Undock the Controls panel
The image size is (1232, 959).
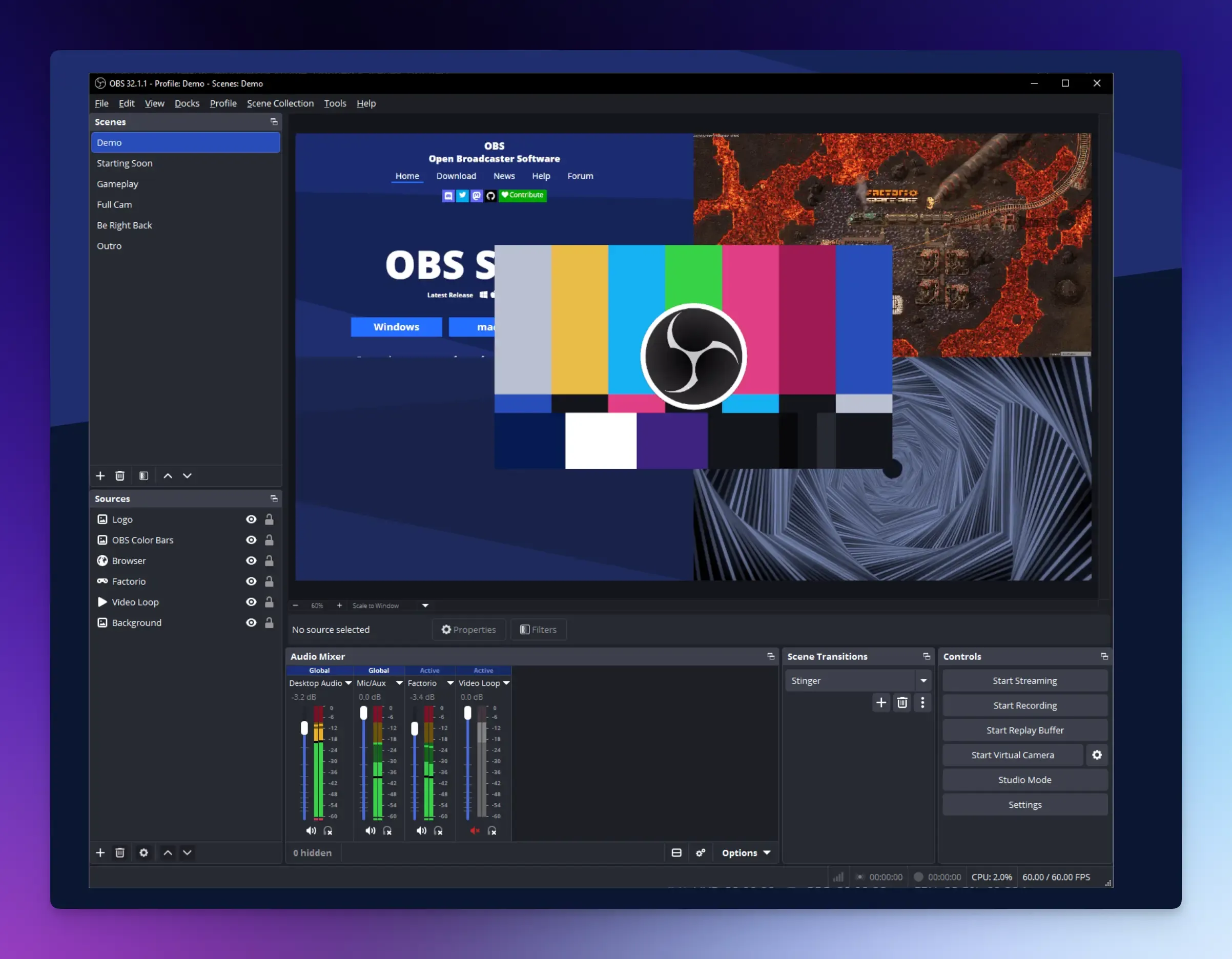pos(1104,656)
